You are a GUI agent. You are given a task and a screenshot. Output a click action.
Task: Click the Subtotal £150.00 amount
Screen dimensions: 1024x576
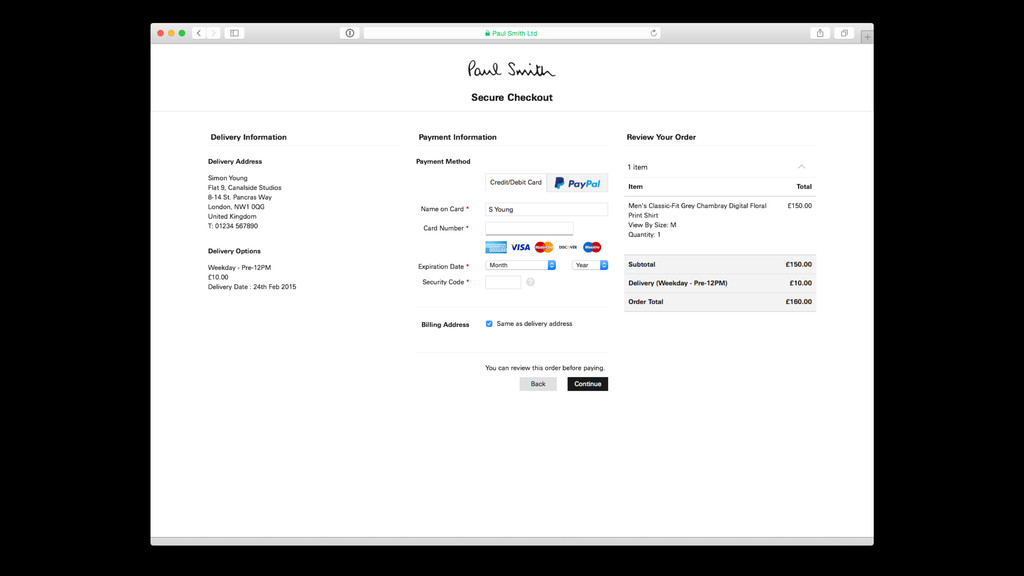click(x=799, y=264)
